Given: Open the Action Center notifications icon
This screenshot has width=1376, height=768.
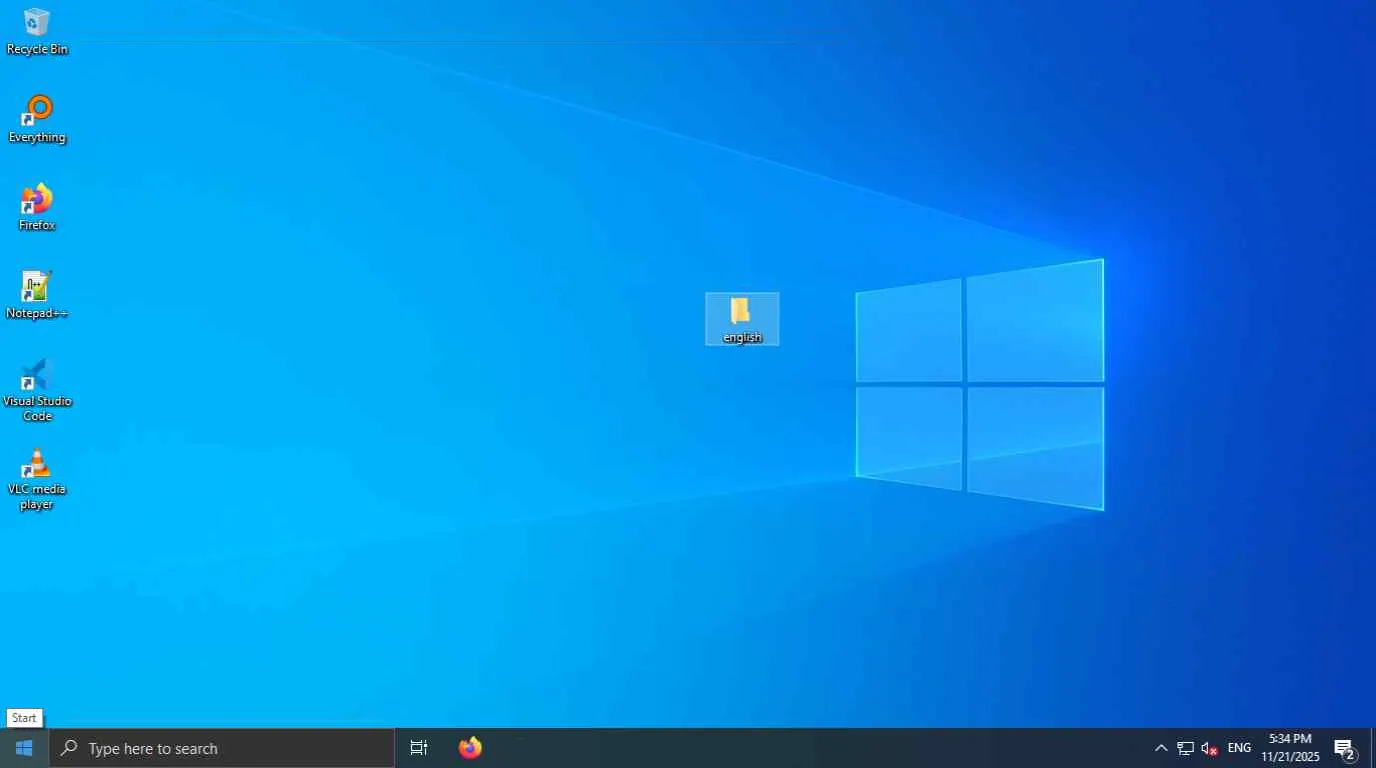Looking at the screenshot, I should point(1345,748).
